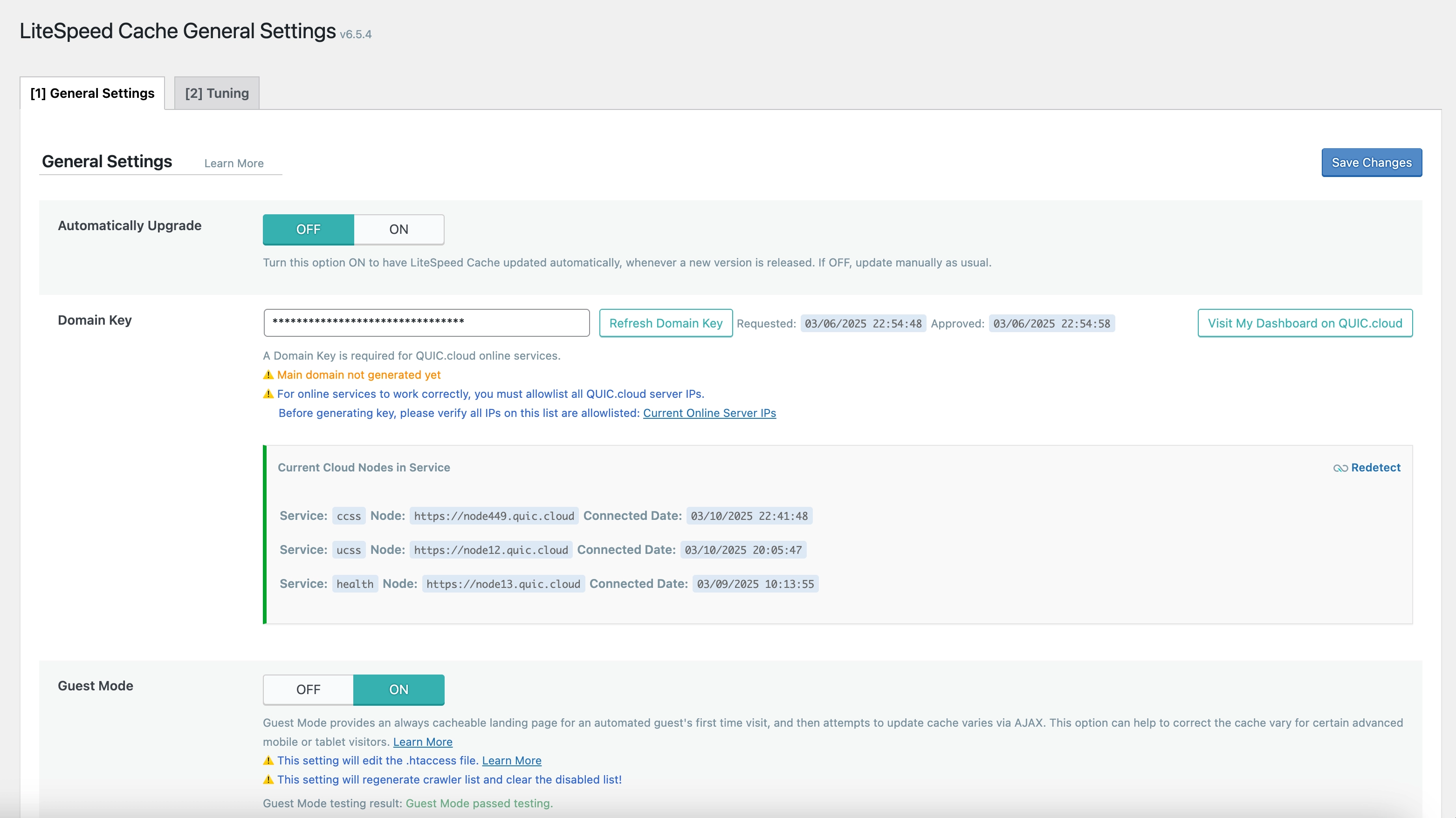Select node URL https://node12.quic.cloud

coord(491,550)
